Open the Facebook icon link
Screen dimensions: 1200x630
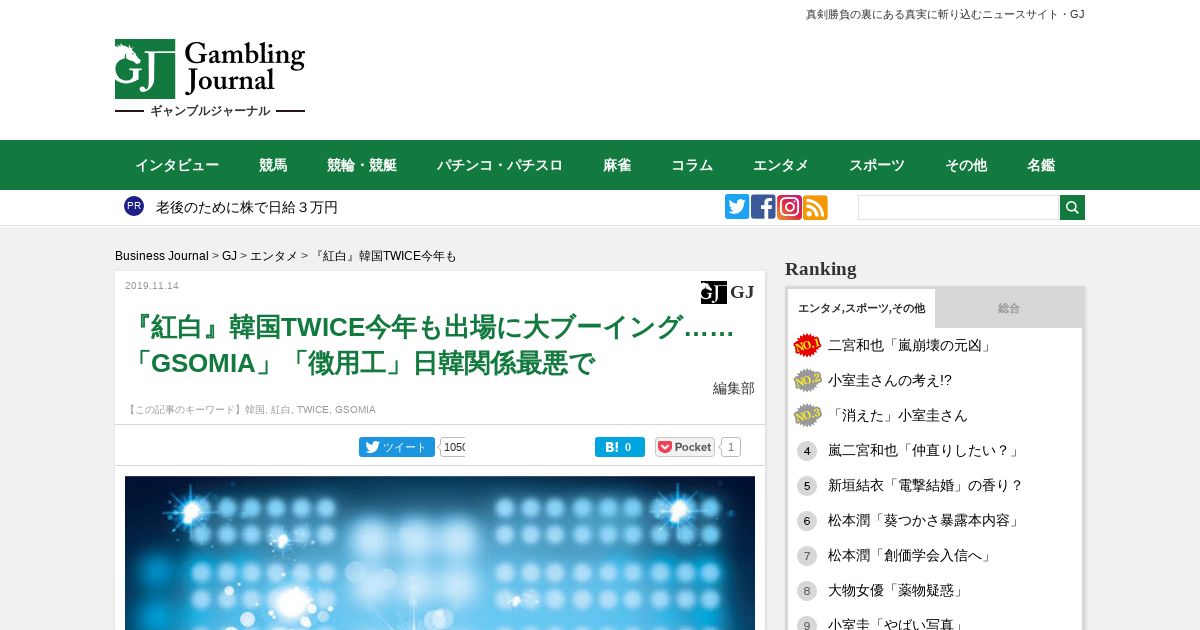[x=763, y=207]
